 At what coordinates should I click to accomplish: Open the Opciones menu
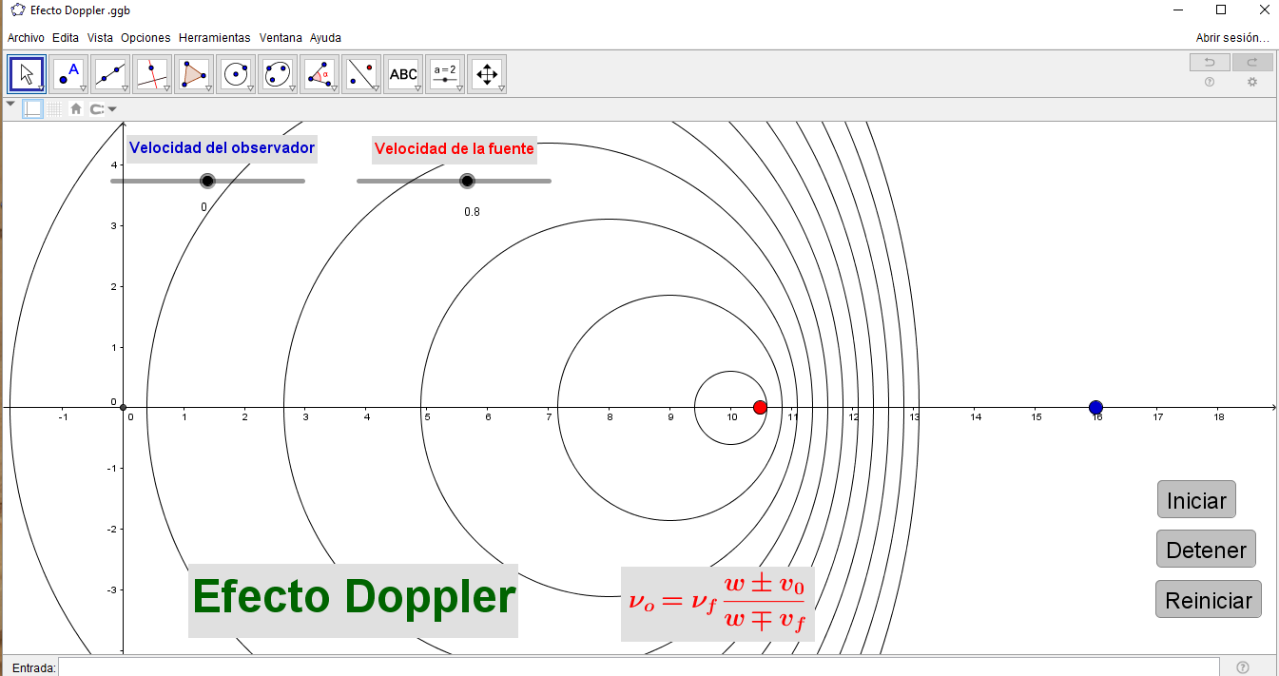point(146,38)
